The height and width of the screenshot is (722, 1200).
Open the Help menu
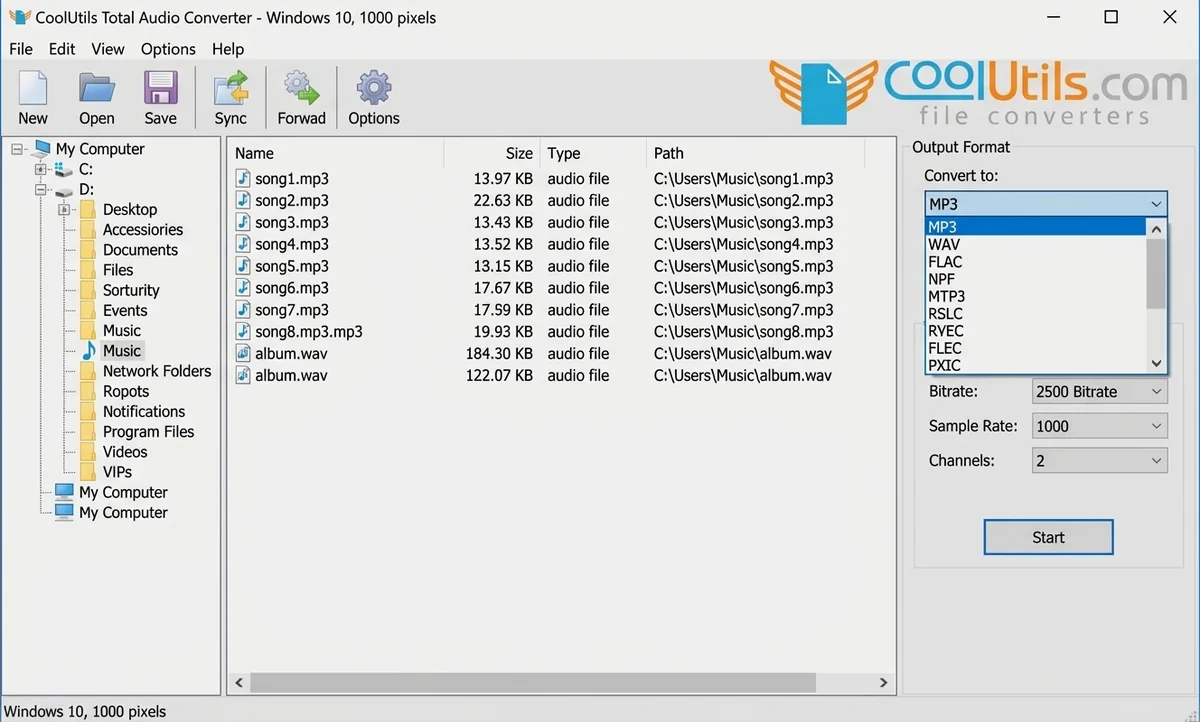click(x=227, y=48)
